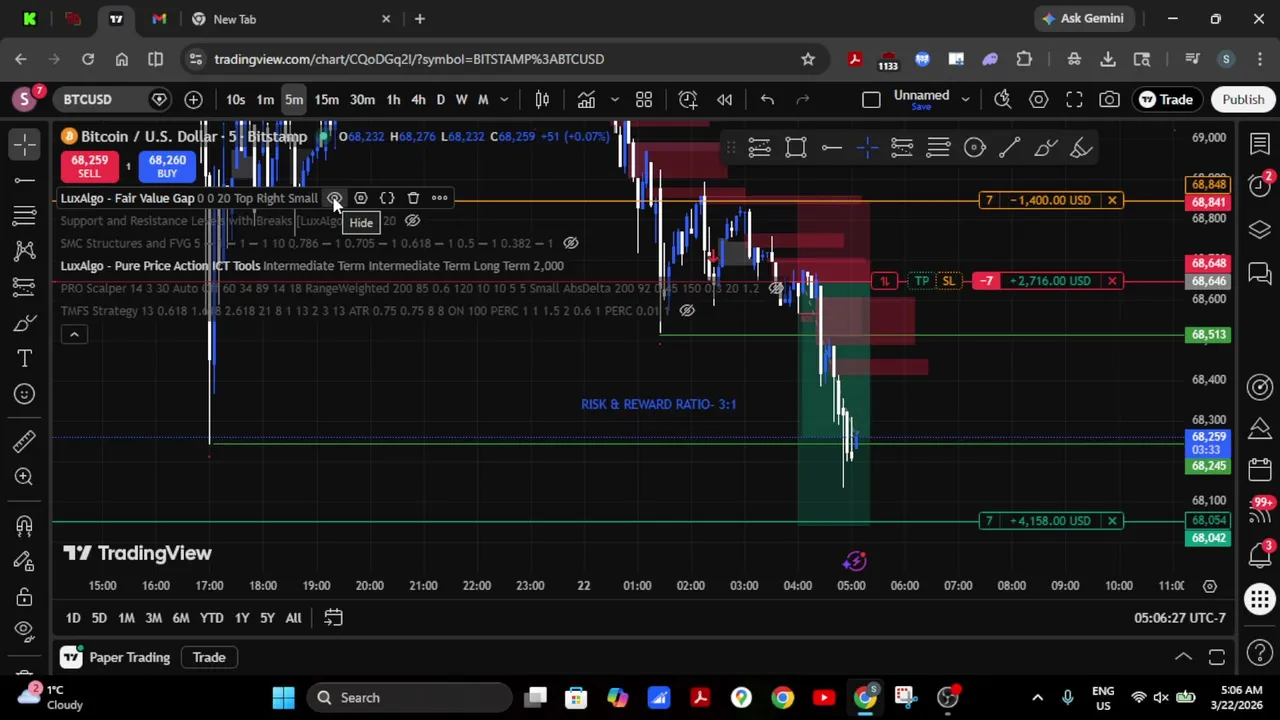Set range to YTD
The image size is (1280, 720).
(x=211, y=618)
